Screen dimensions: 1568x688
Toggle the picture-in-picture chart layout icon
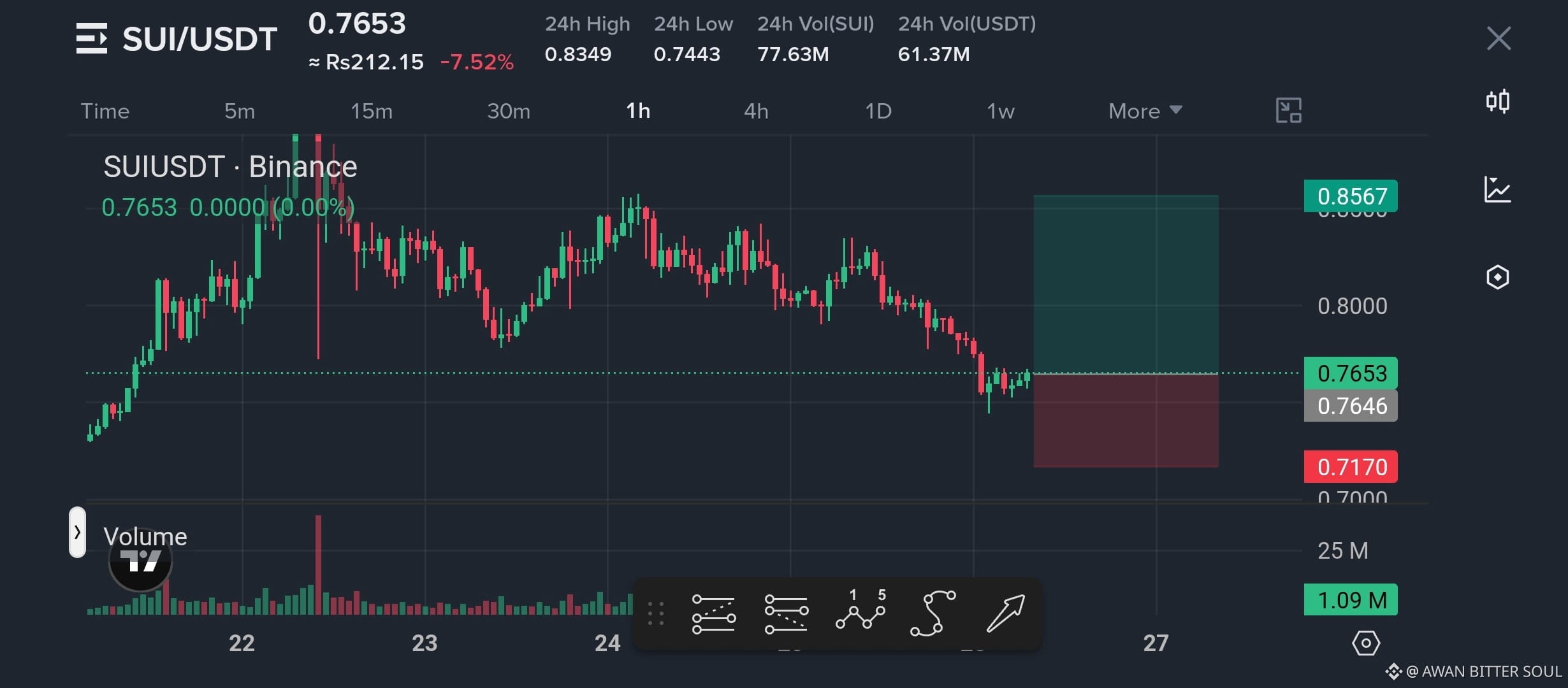tap(1288, 111)
